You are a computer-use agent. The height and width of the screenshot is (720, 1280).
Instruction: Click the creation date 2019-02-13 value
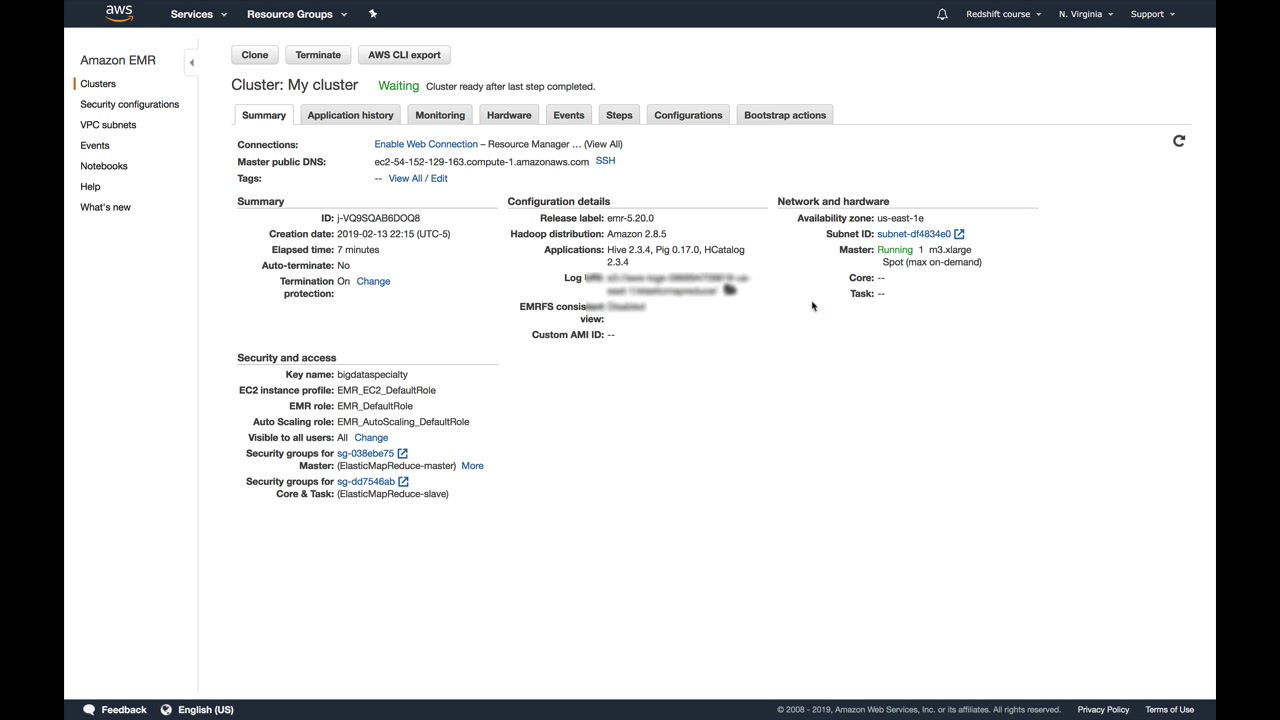coord(393,234)
